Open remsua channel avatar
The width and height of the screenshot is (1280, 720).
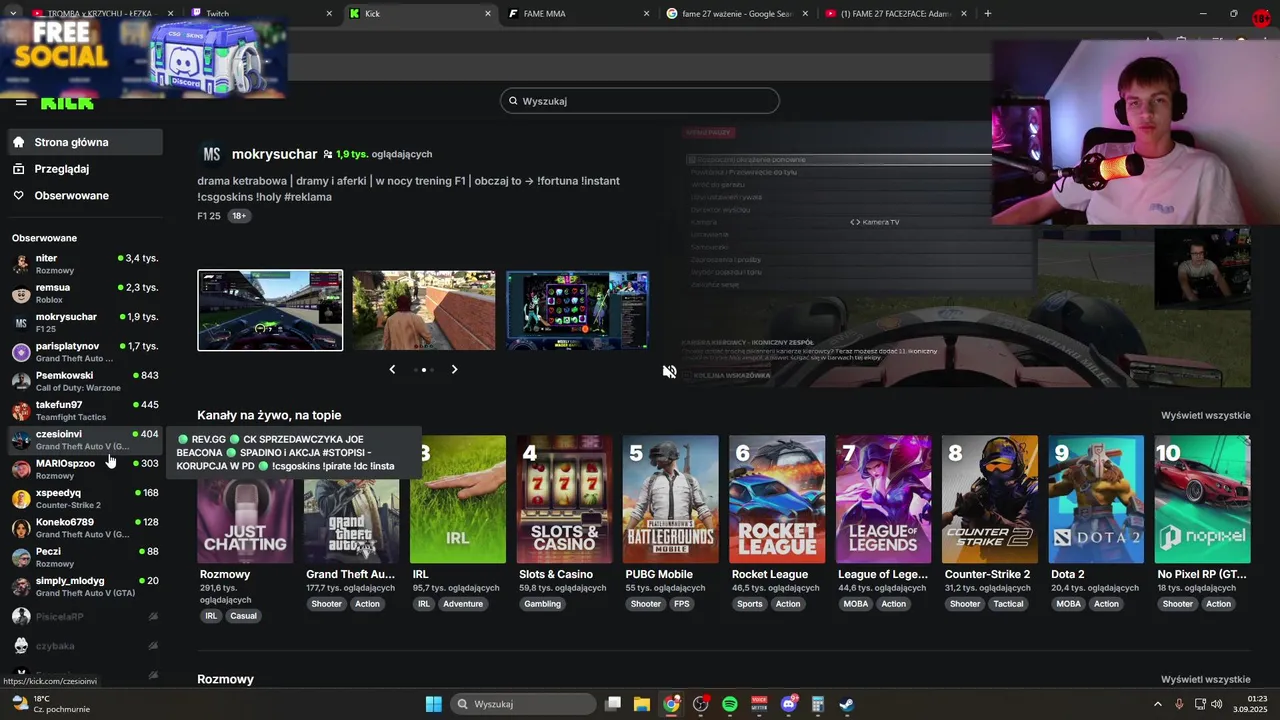[21, 293]
